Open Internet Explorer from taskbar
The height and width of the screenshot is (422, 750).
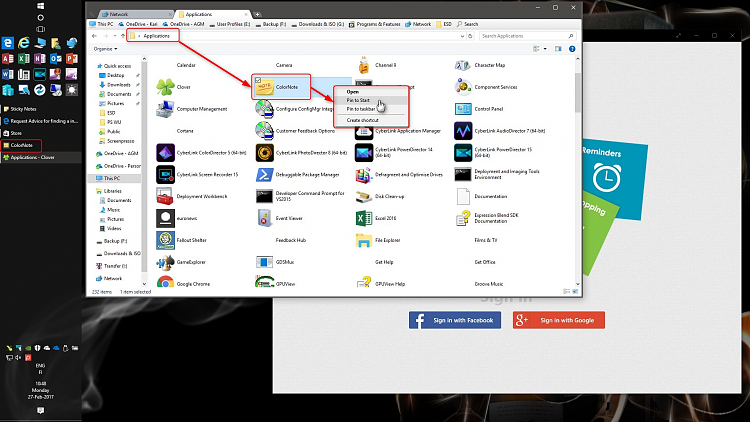point(24,43)
